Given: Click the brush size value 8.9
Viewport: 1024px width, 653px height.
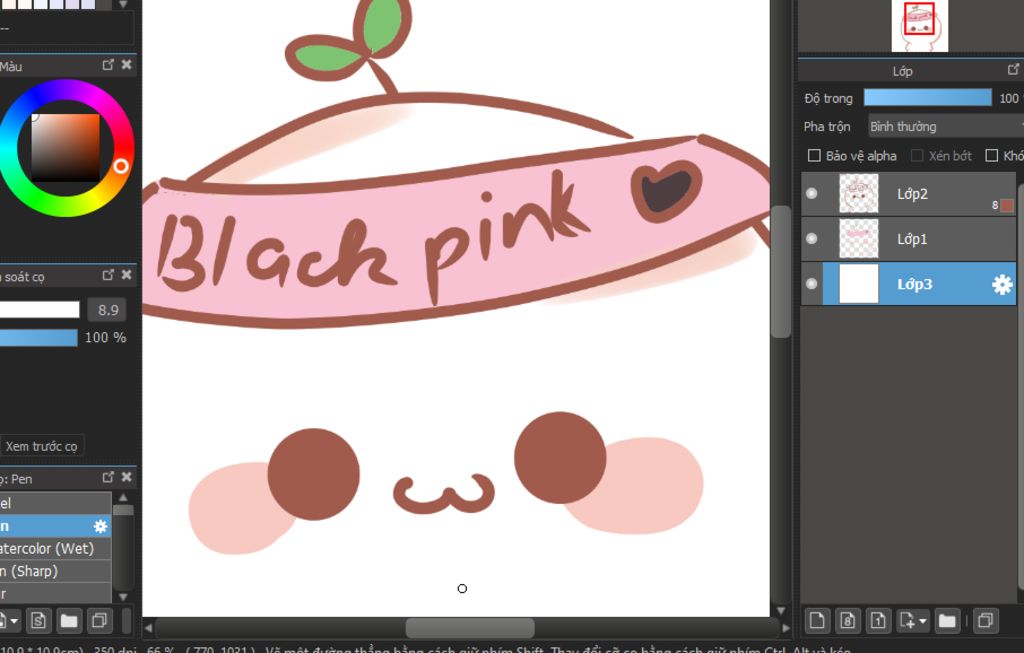Looking at the screenshot, I should [x=108, y=310].
